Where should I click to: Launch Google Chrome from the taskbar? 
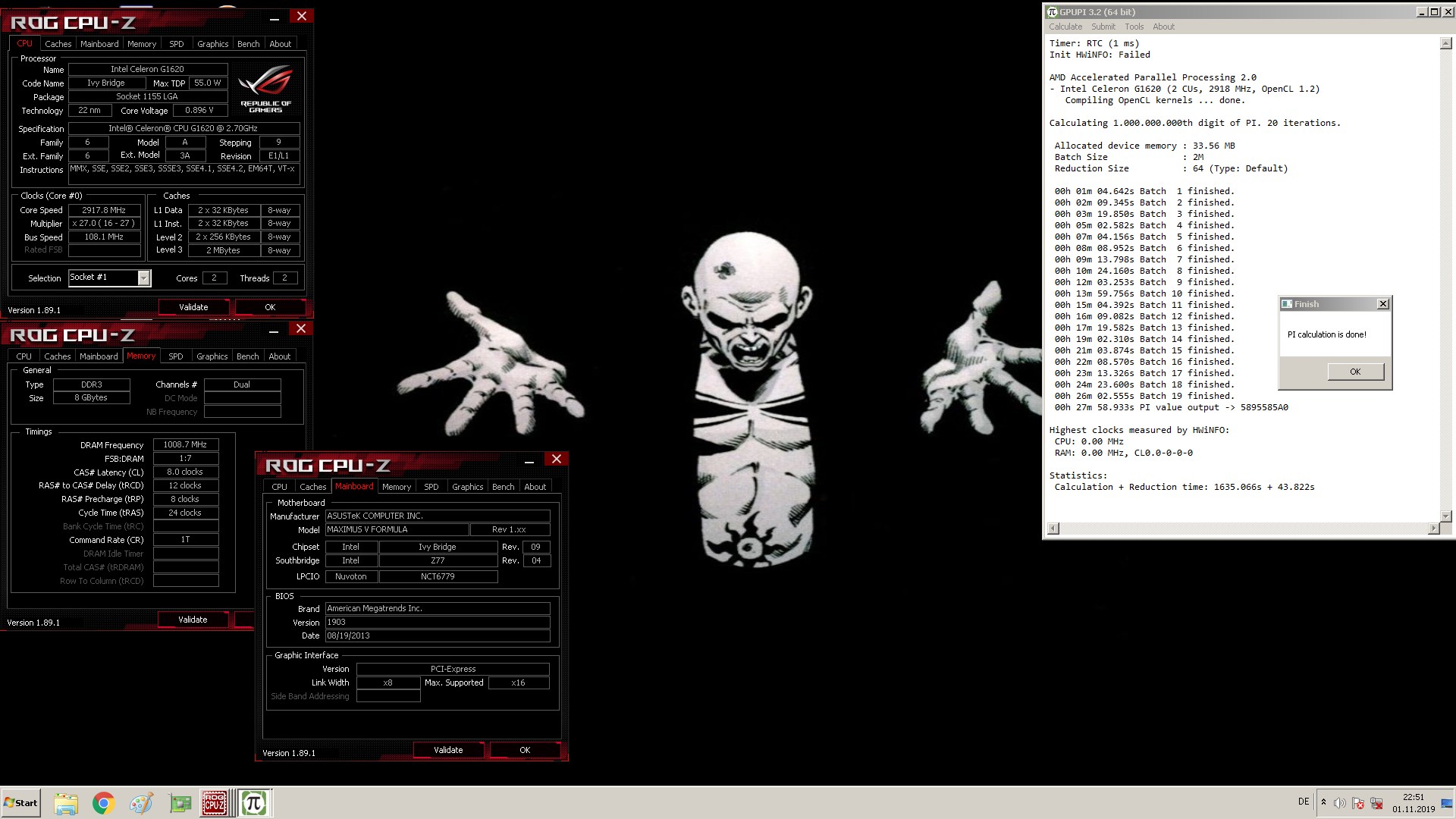tap(103, 803)
